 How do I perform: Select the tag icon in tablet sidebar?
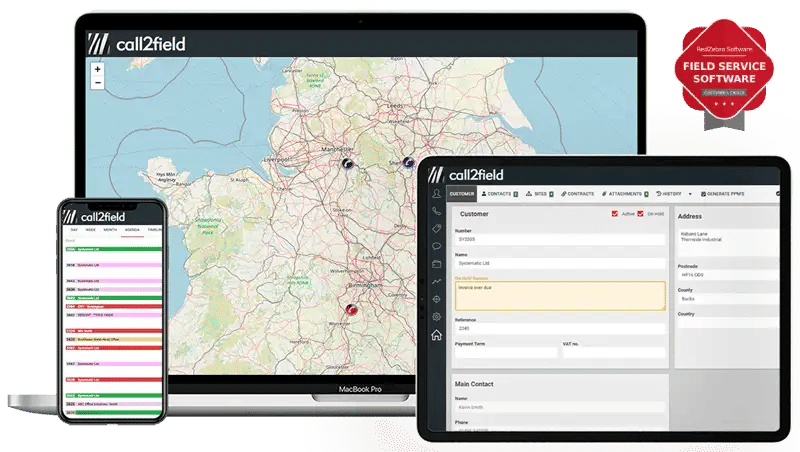436,229
